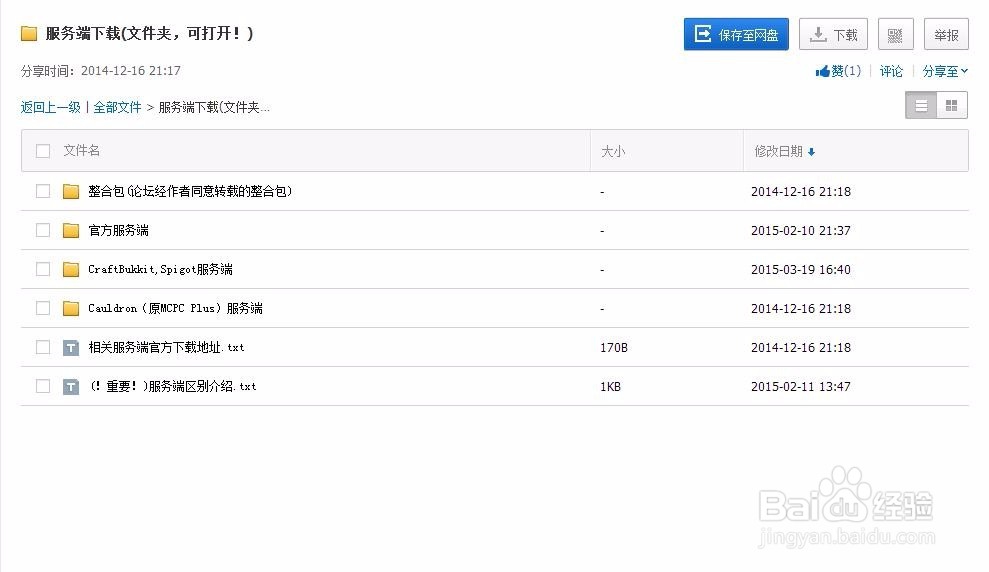Click the folder icon of 官方服务端
The image size is (989, 572).
click(x=71, y=230)
